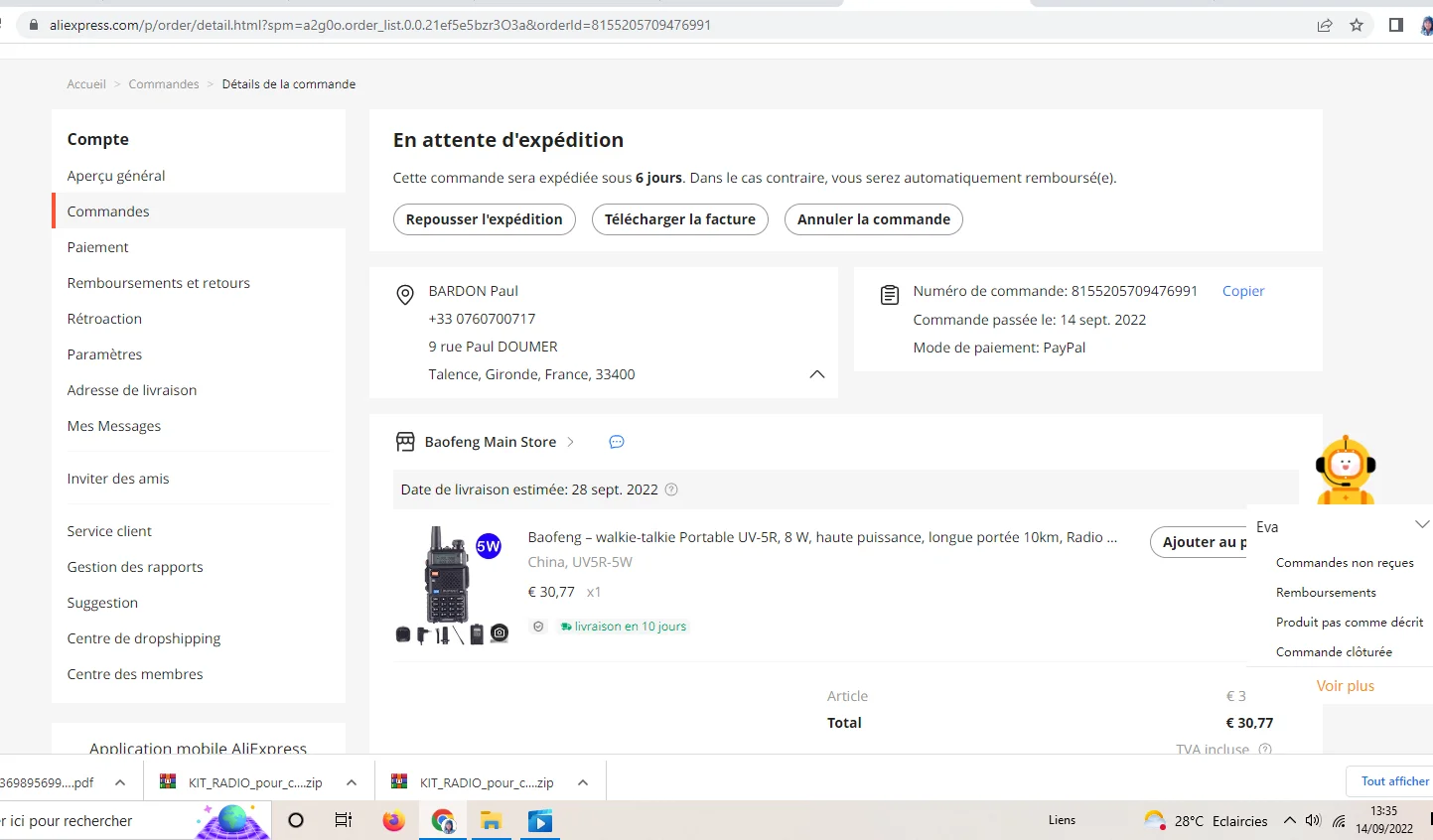Image resolution: width=1433 pixels, height=840 pixels.
Task: Open the volume control in system tray
Action: click(1313, 820)
